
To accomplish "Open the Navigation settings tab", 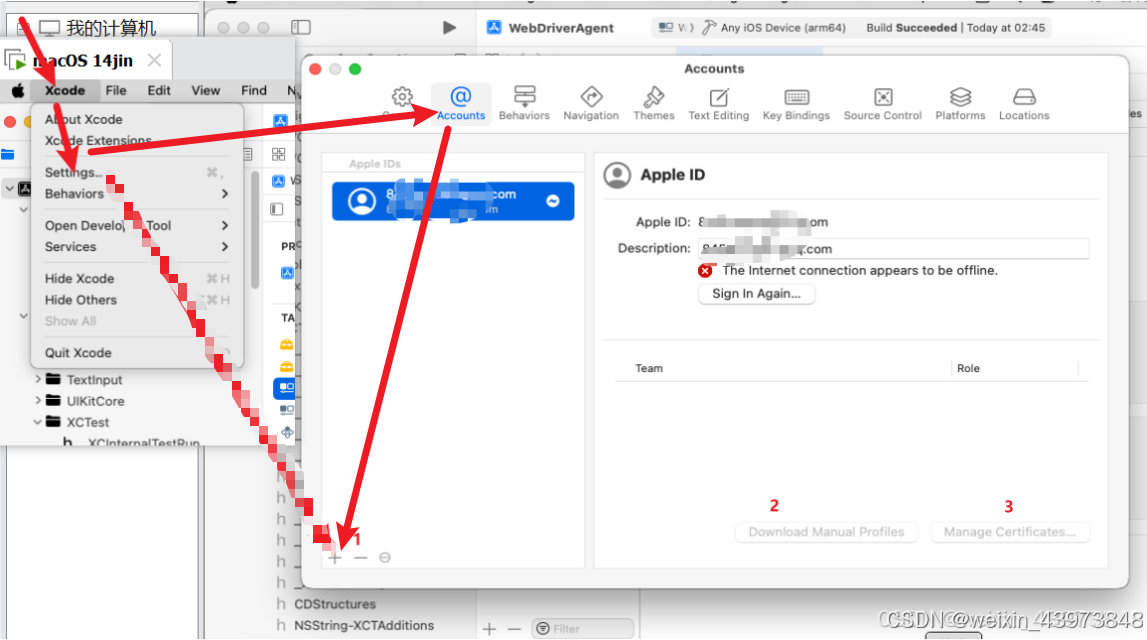I will (x=591, y=102).
